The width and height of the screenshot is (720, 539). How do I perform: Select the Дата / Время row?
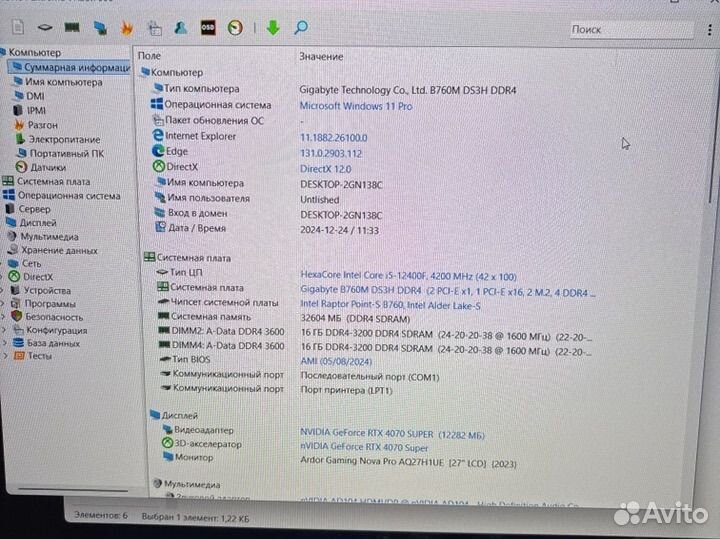(267, 229)
